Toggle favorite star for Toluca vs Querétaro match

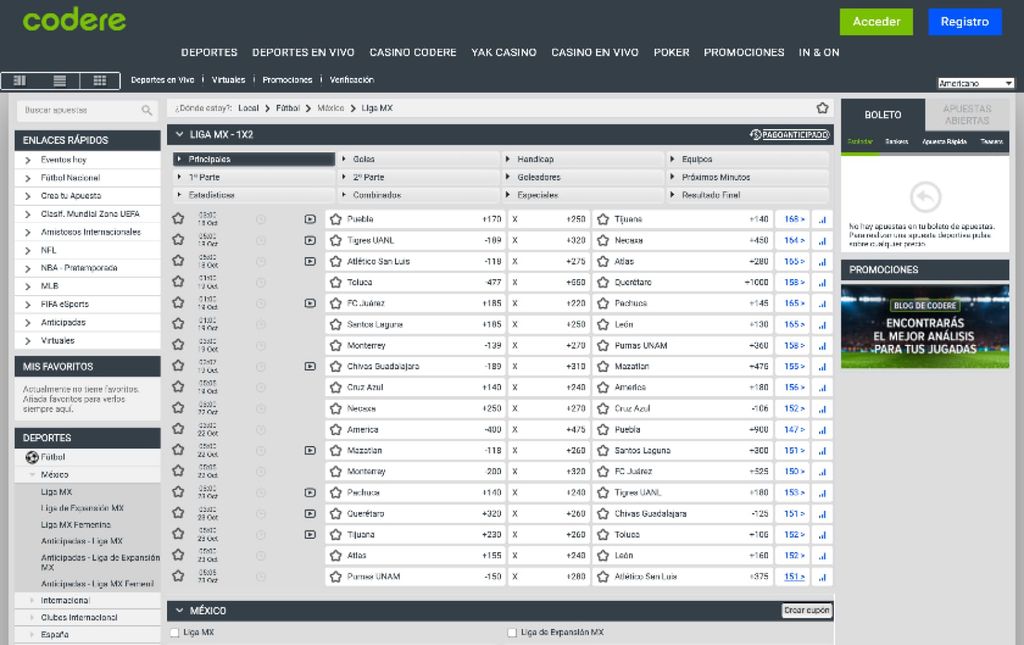click(178, 281)
